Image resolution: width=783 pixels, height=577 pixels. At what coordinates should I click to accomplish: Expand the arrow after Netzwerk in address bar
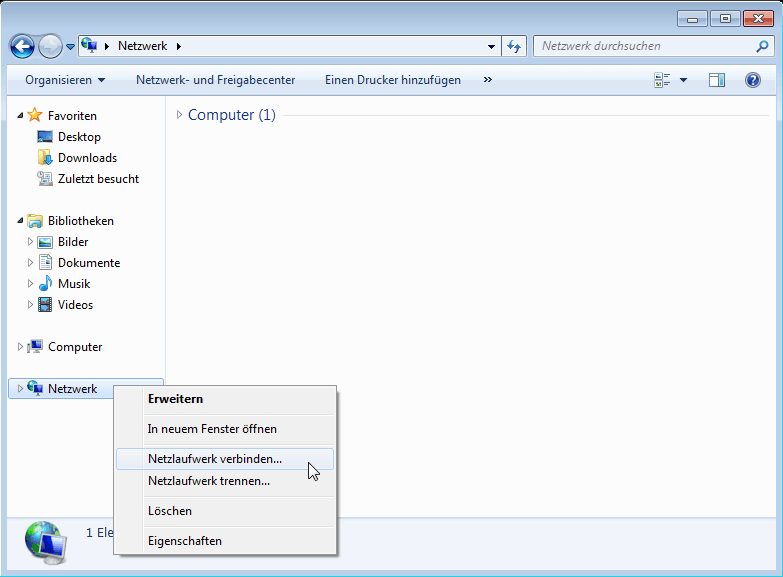[x=179, y=46]
